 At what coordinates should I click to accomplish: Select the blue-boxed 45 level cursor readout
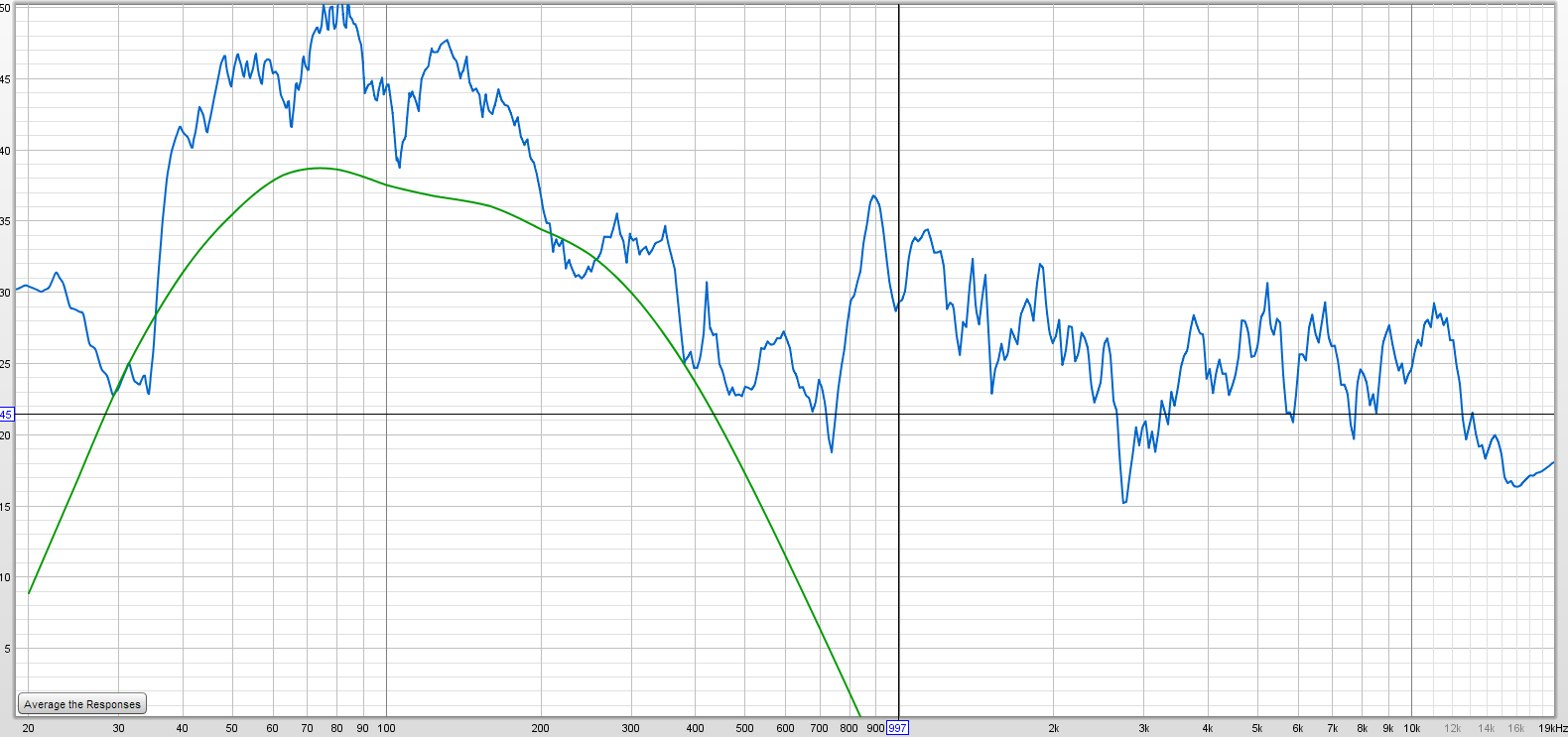click(7, 415)
